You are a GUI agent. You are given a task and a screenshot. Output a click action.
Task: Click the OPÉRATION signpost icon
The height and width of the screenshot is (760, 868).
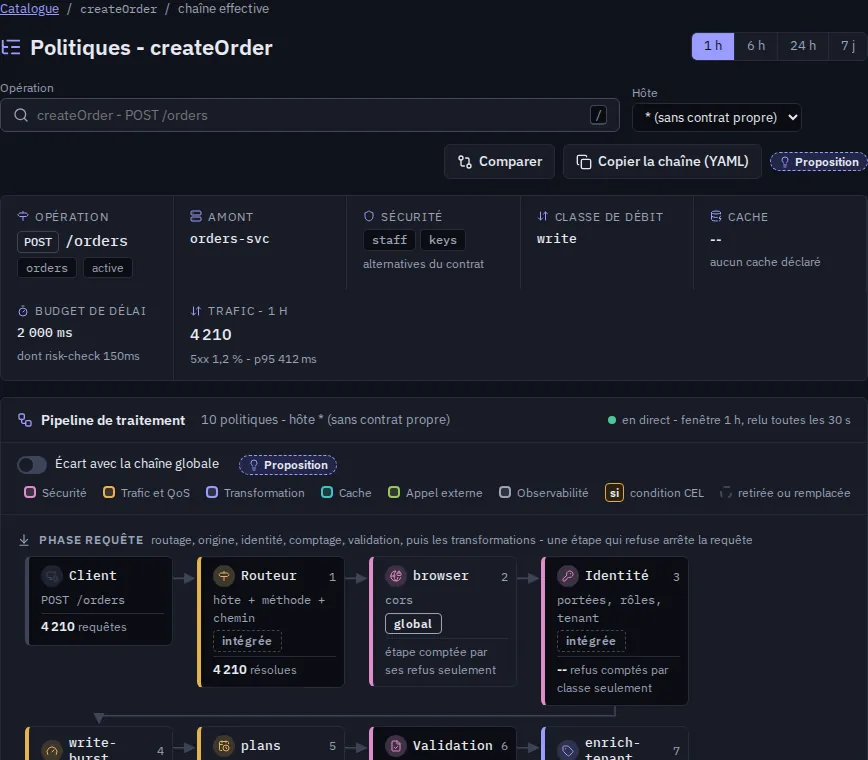click(23, 216)
